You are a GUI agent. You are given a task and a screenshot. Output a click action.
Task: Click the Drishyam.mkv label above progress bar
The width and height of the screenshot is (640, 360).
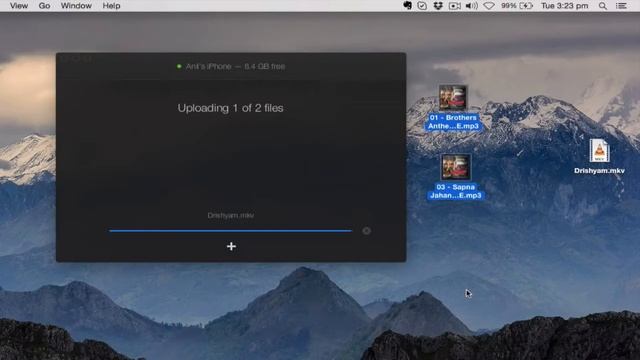(231, 215)
